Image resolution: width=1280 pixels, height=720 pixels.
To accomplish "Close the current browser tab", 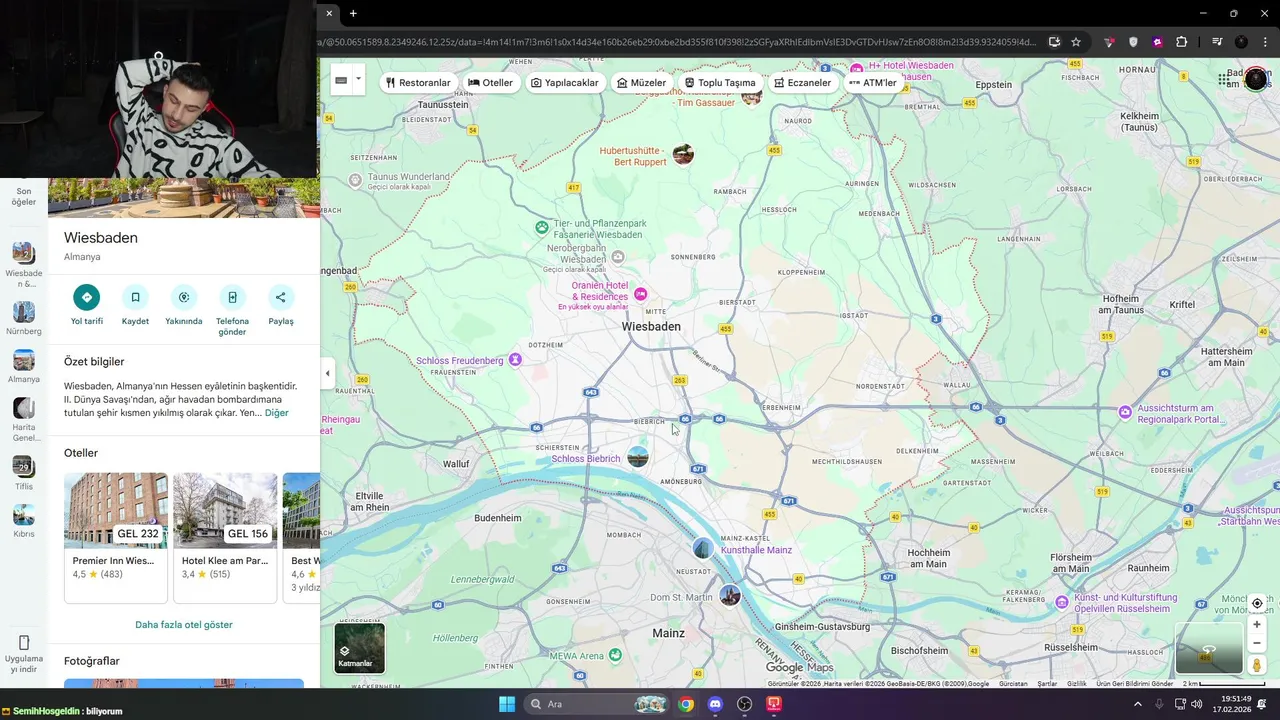I will coord(329,13).
